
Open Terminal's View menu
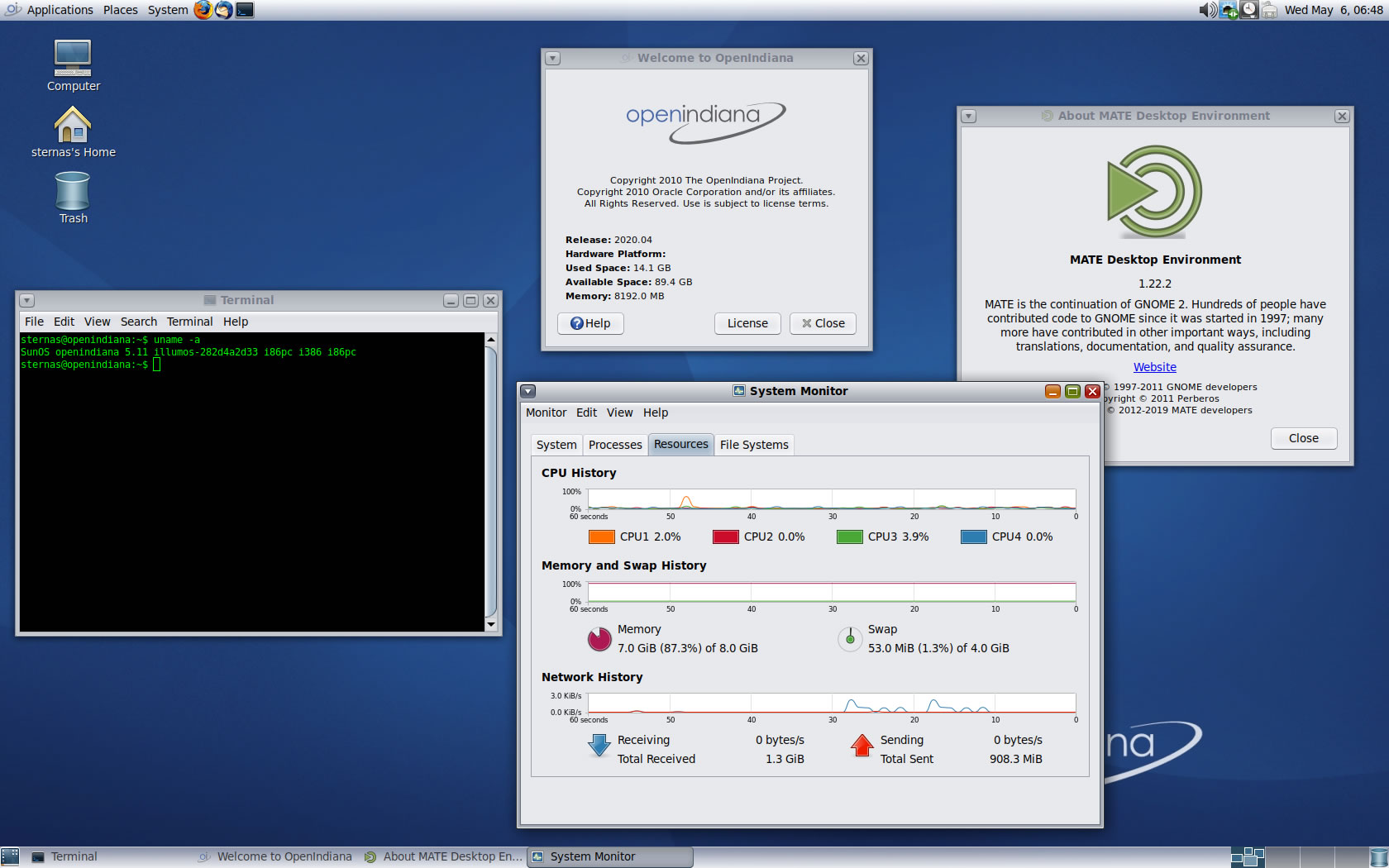[97, 322]
